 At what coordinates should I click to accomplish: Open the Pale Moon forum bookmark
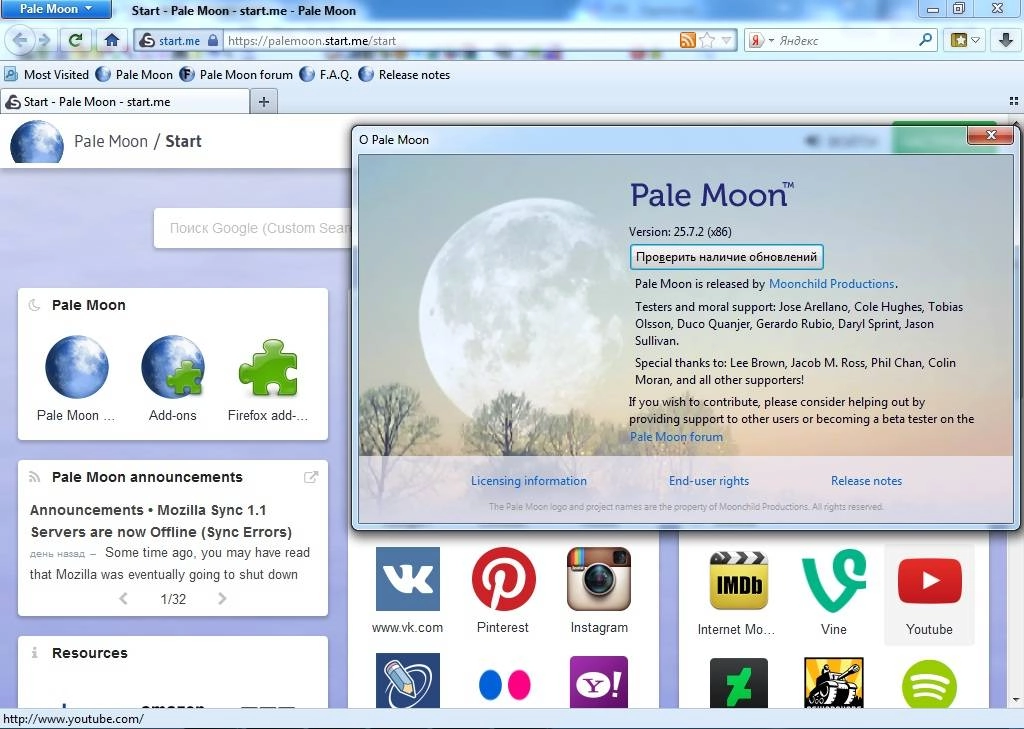point(237,74)
